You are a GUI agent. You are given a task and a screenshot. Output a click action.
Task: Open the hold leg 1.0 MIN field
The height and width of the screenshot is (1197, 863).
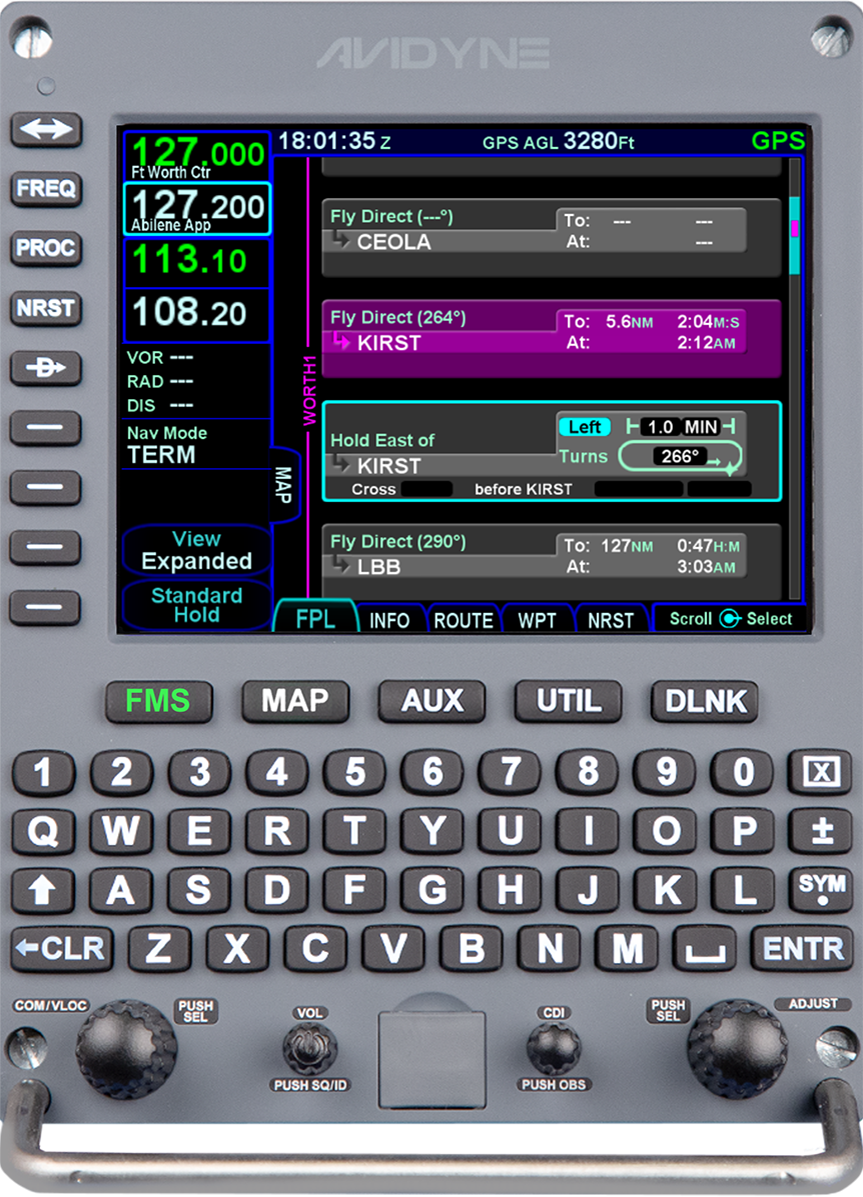coord(680,427)
